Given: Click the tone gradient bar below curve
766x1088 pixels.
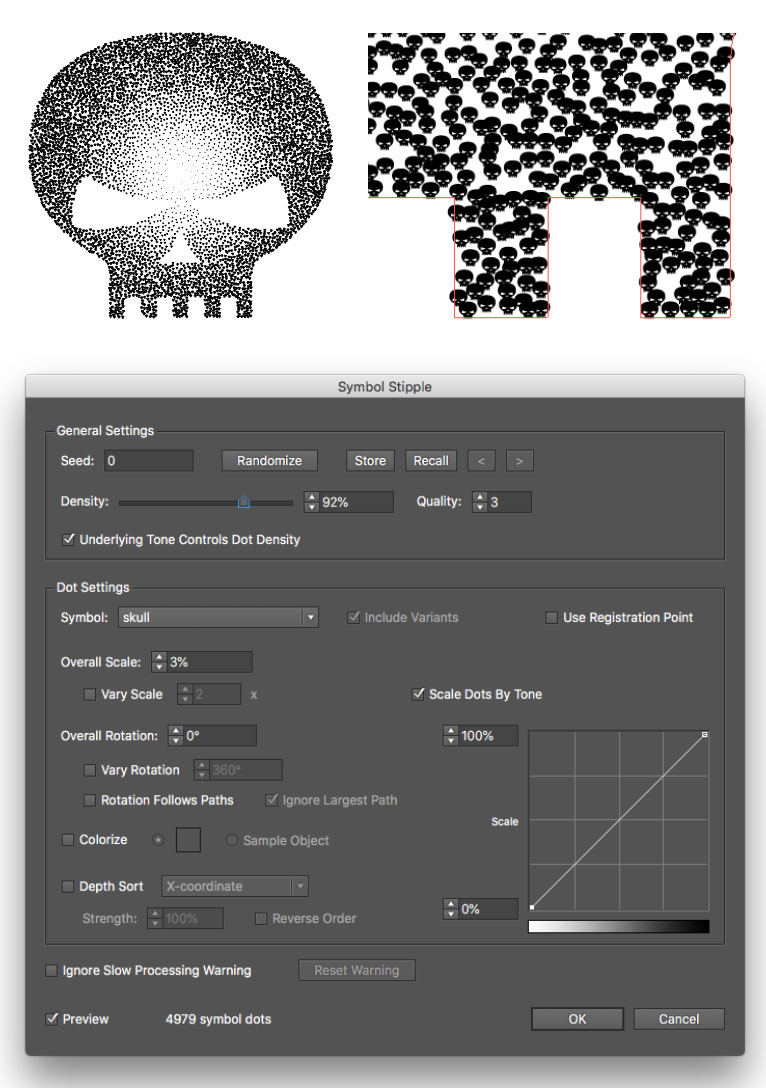Looking at the screenshot, I should pos(619,926).
